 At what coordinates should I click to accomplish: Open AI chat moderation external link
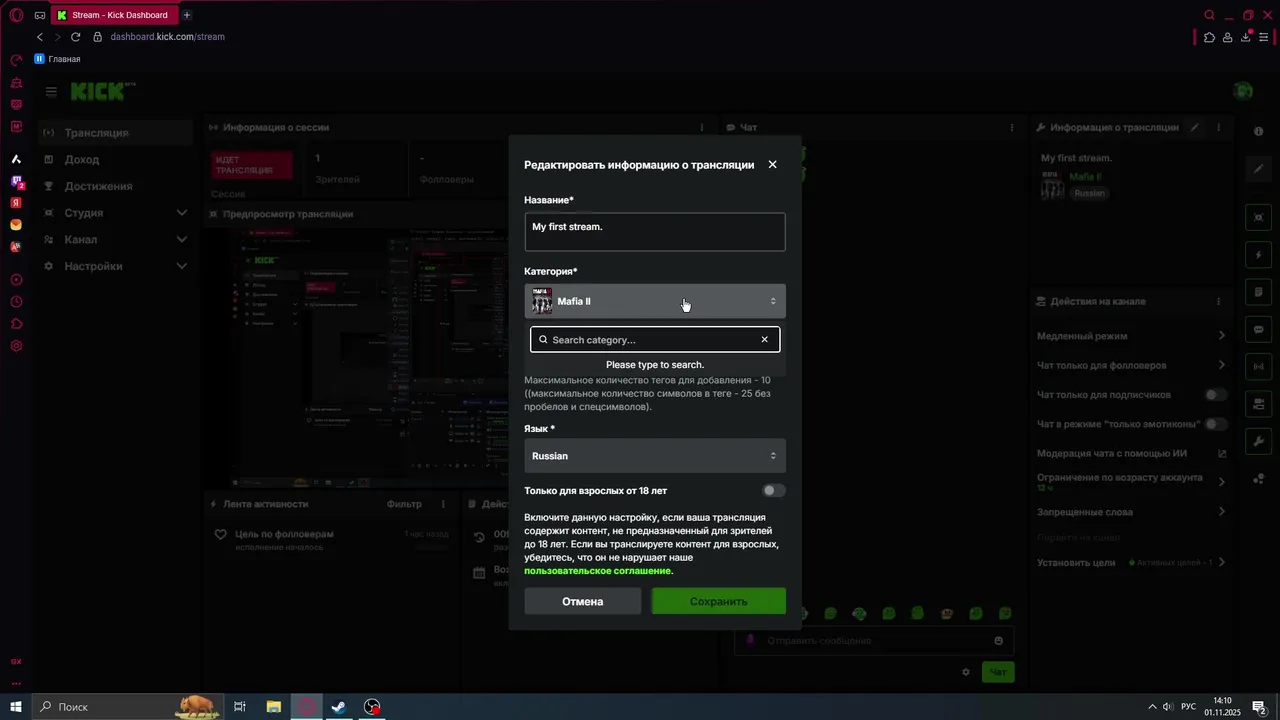1222,454
